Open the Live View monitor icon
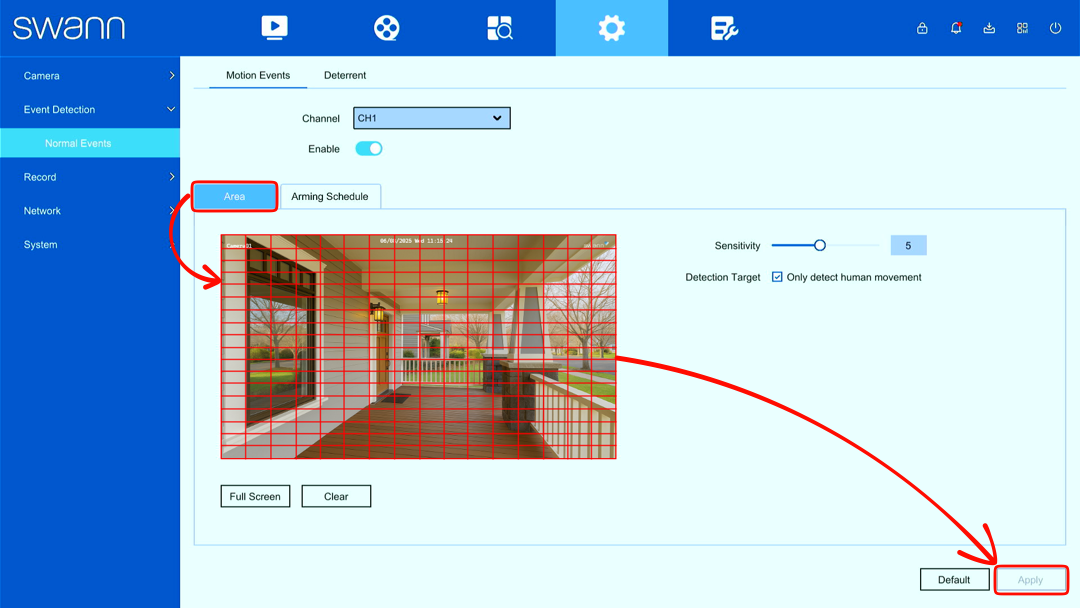Screen dimensions: 1080x608 pyautogui.click(x=274, y=28)
